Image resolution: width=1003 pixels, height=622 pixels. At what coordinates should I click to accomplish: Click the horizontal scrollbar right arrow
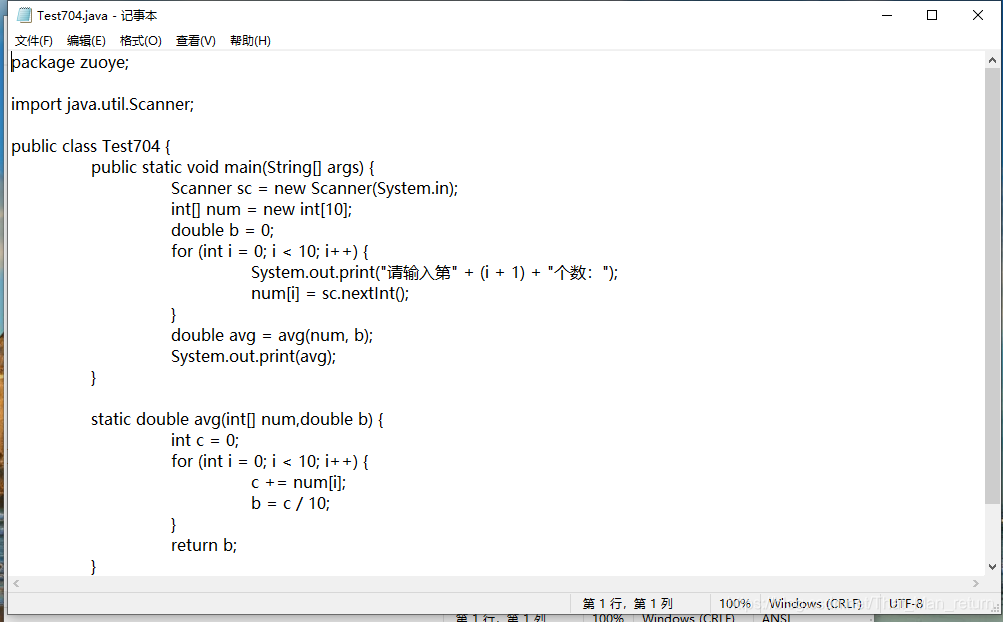pos(975,584)
